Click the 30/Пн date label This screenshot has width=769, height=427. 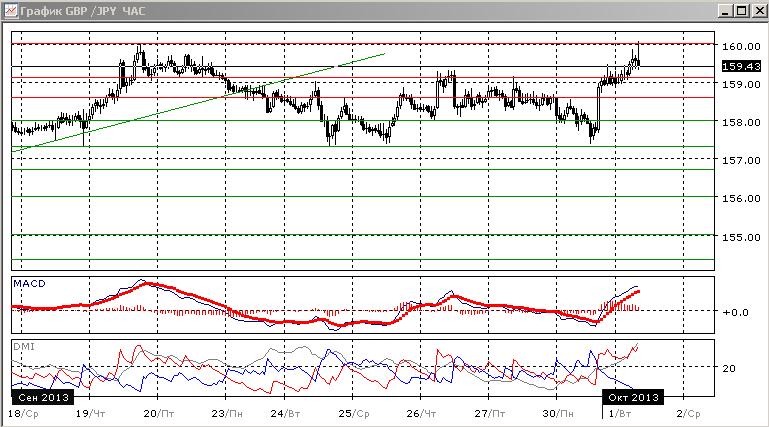[x=558, y=414]
